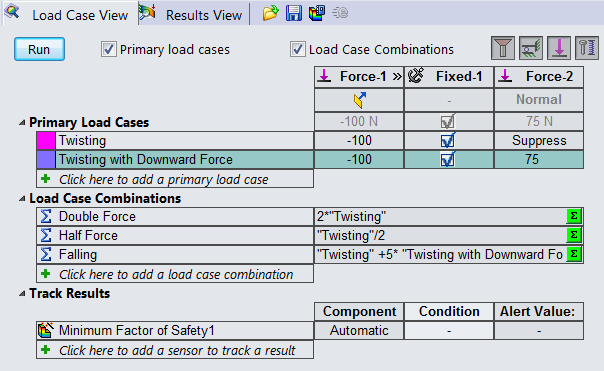Edit Force-1 value -100 for Twisting
The width and height of the screenshot is (604, 371).
click(359, 141)
